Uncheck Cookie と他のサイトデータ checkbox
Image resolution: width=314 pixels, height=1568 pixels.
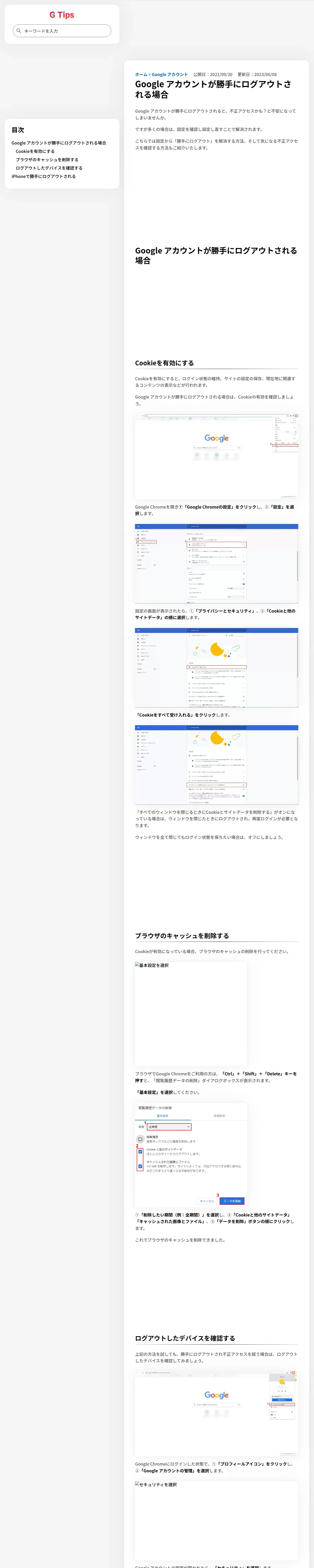[140, 1152]
